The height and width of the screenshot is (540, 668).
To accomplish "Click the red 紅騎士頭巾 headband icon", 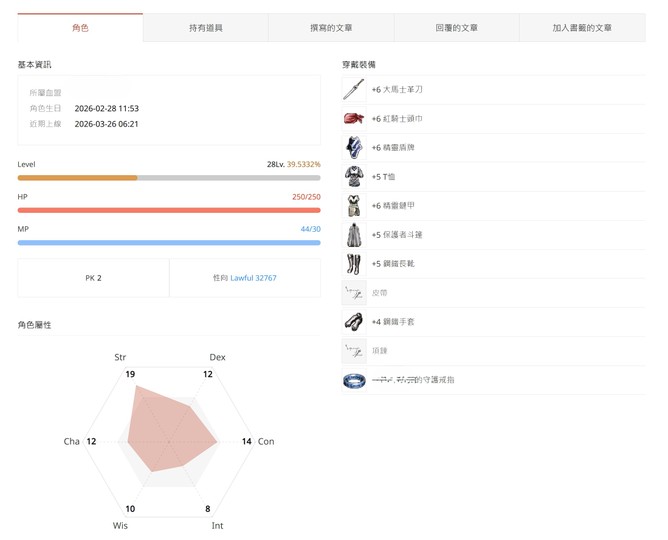I will 353,119.
